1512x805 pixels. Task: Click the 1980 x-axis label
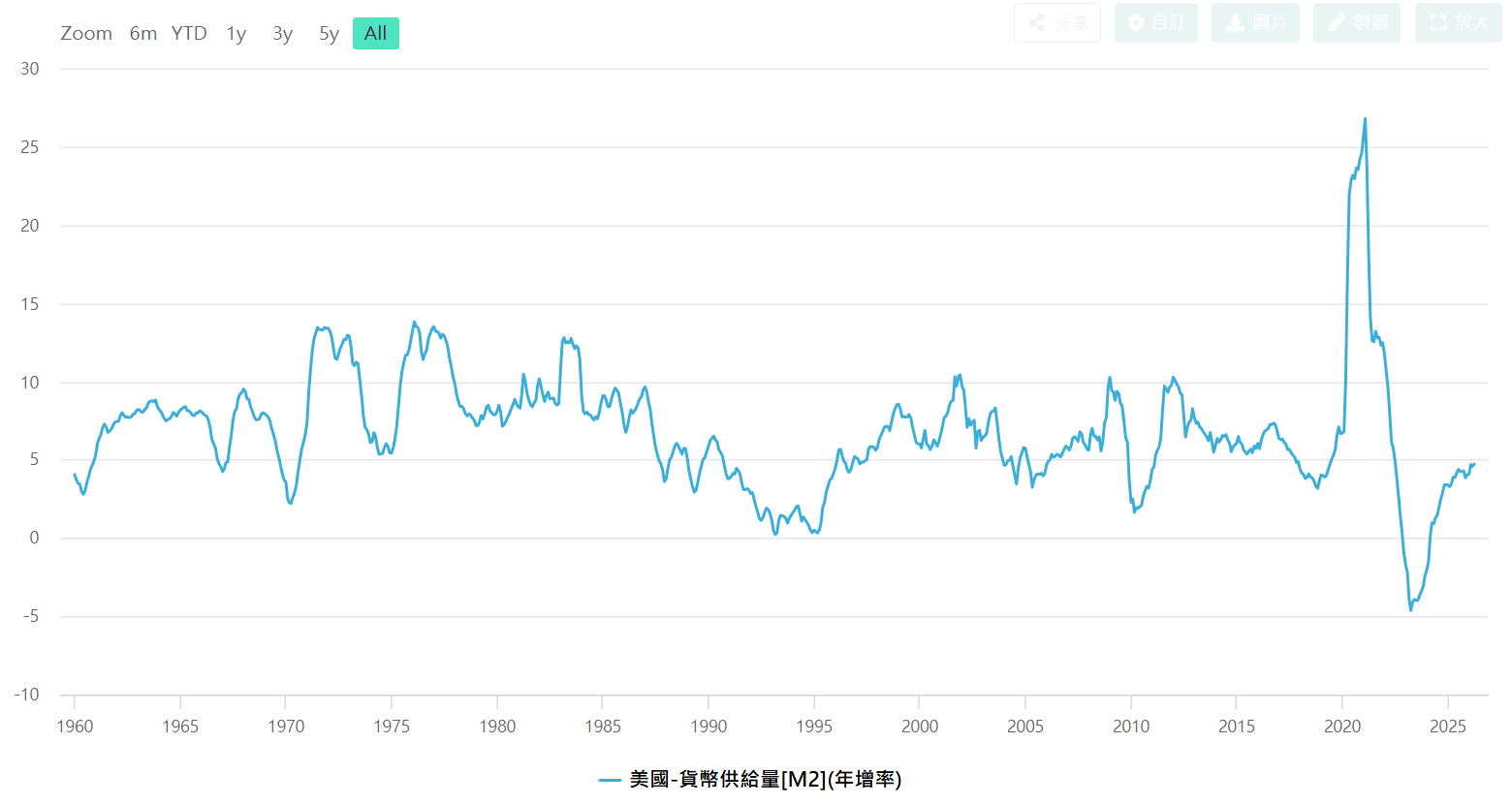tap(497, 727)
